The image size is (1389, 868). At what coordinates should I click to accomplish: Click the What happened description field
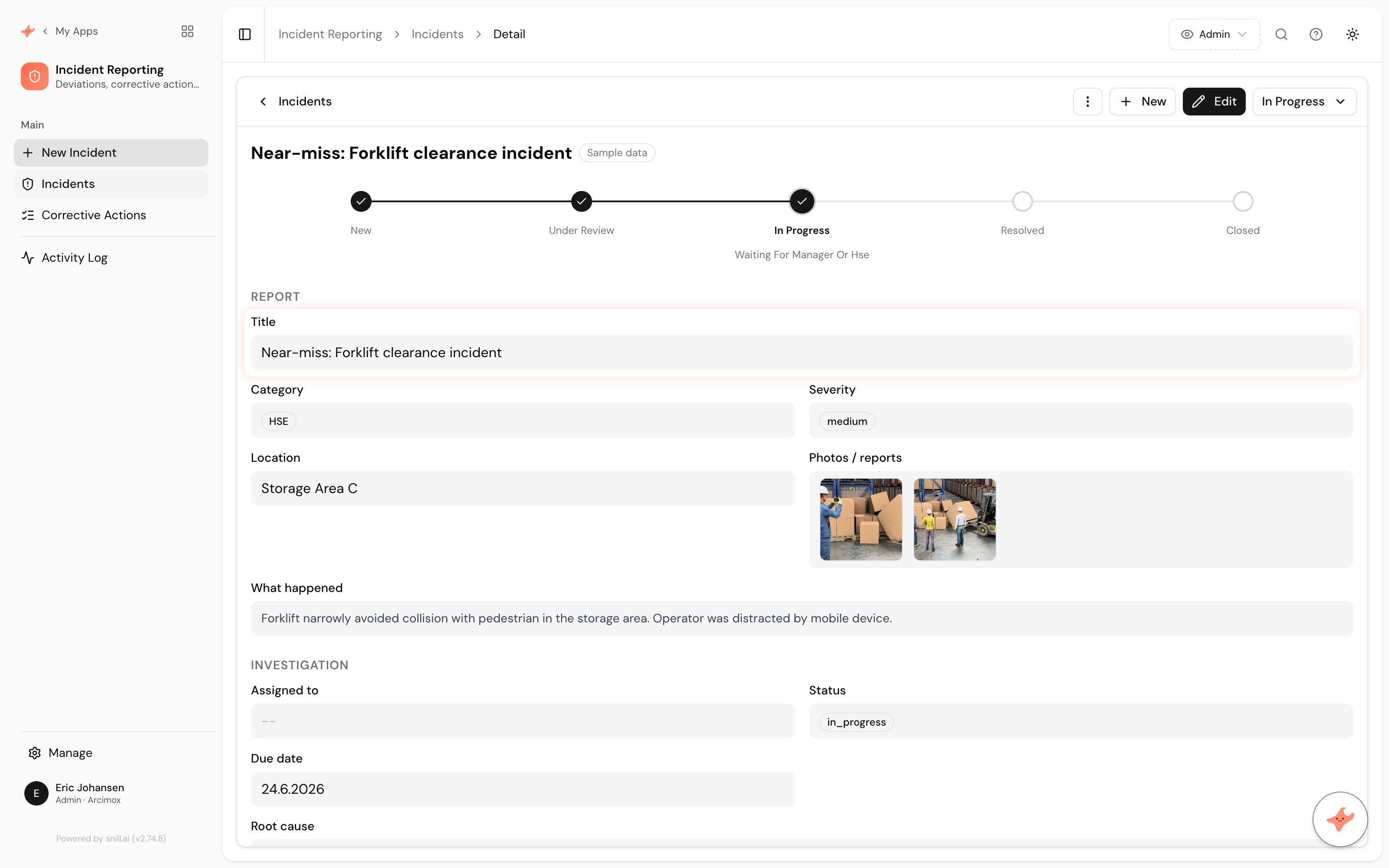point(802,618)
